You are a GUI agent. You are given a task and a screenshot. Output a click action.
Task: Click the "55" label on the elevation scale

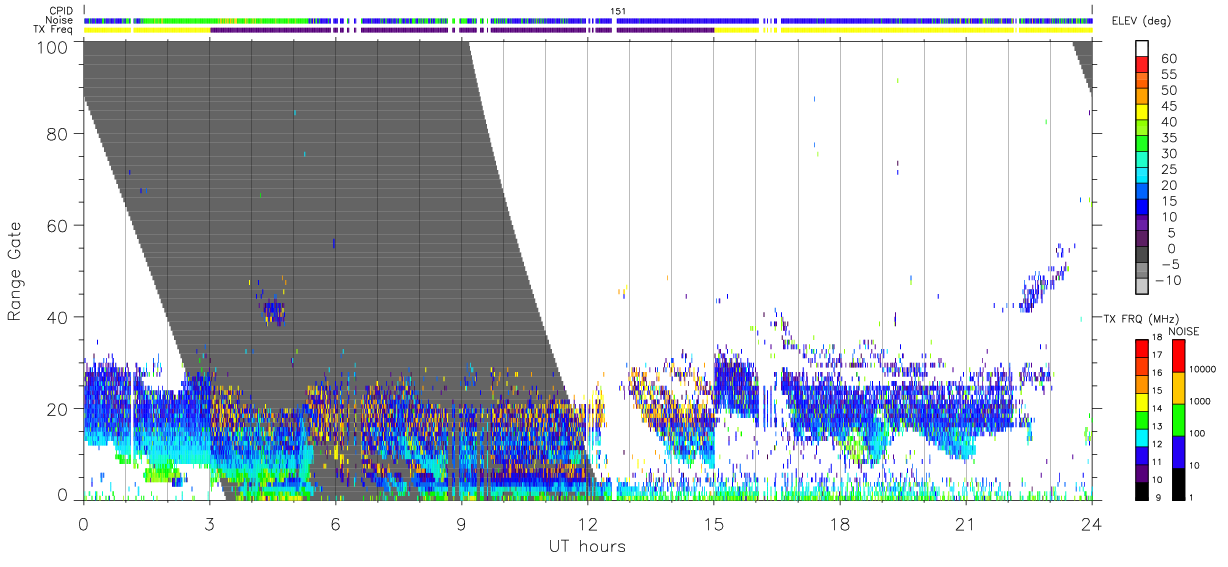[1168, 75]
